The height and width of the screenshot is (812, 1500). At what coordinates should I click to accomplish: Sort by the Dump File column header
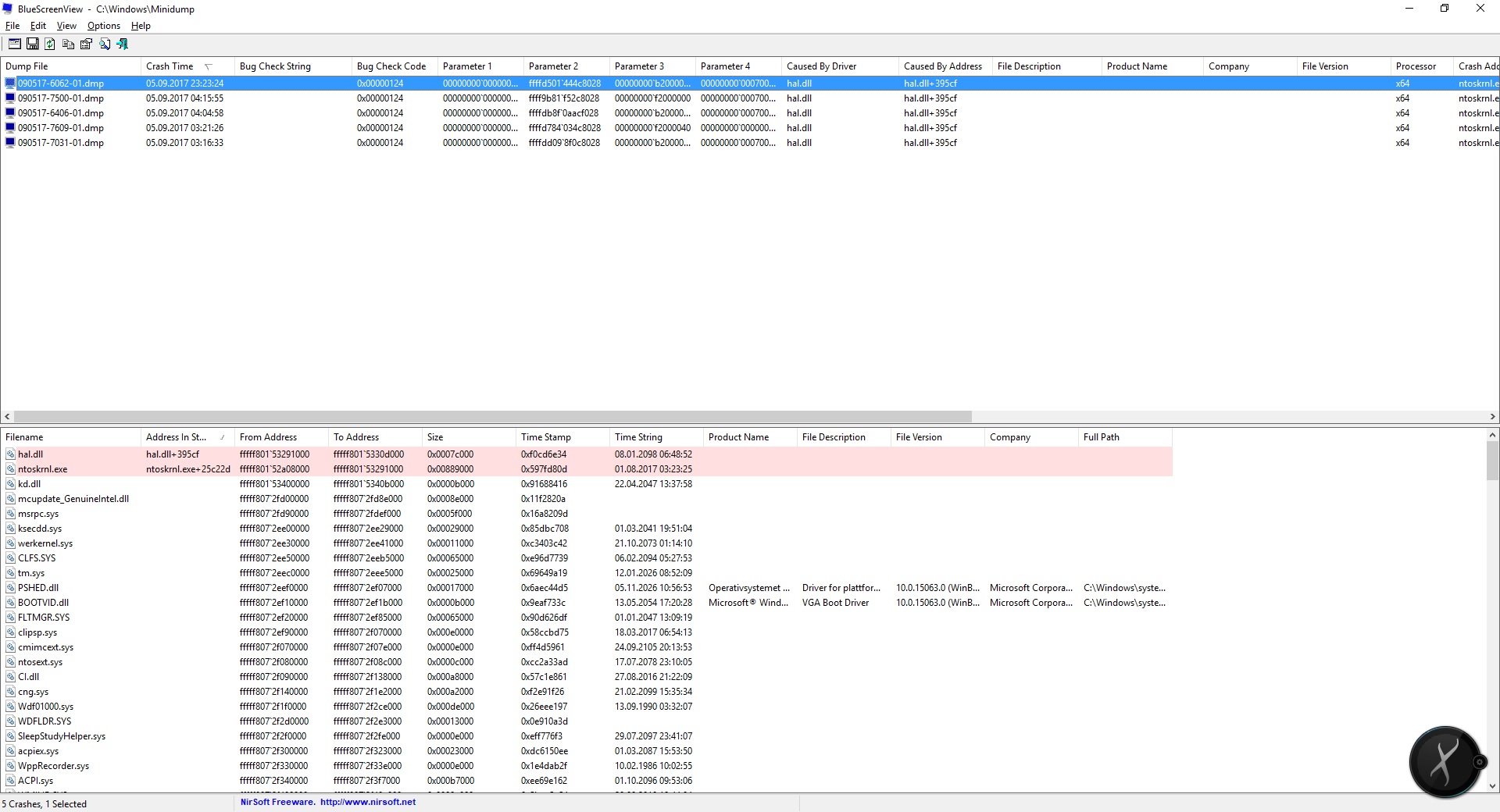coord(70,66)
